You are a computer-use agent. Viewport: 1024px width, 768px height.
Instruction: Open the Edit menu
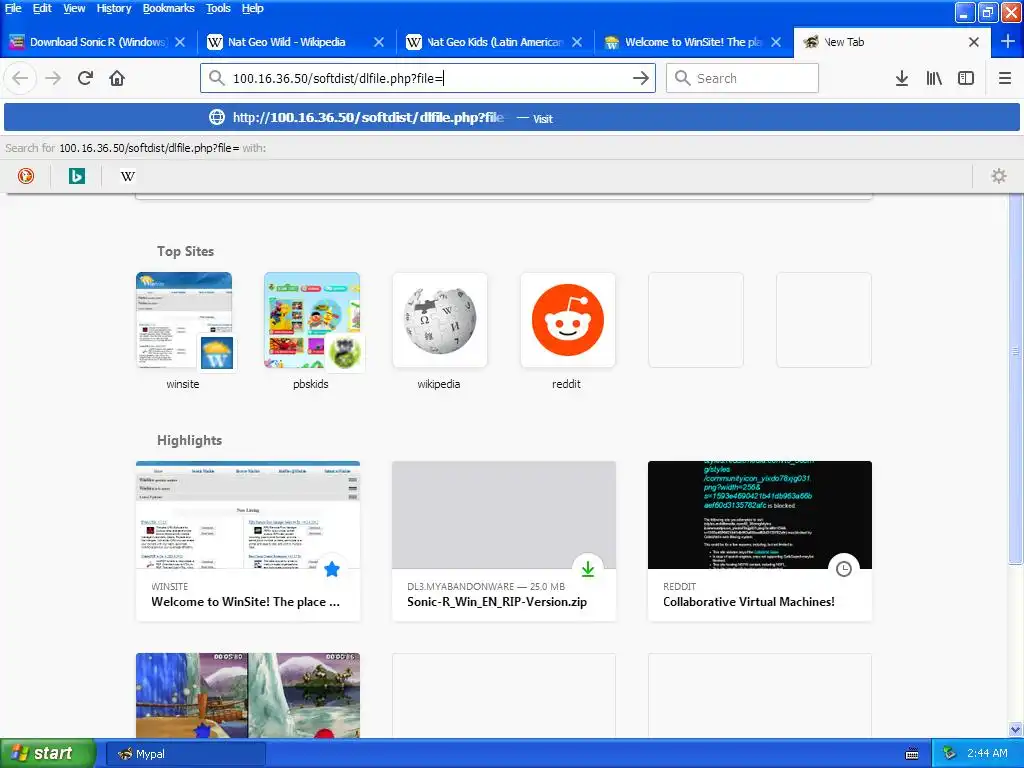click(42, 8)
